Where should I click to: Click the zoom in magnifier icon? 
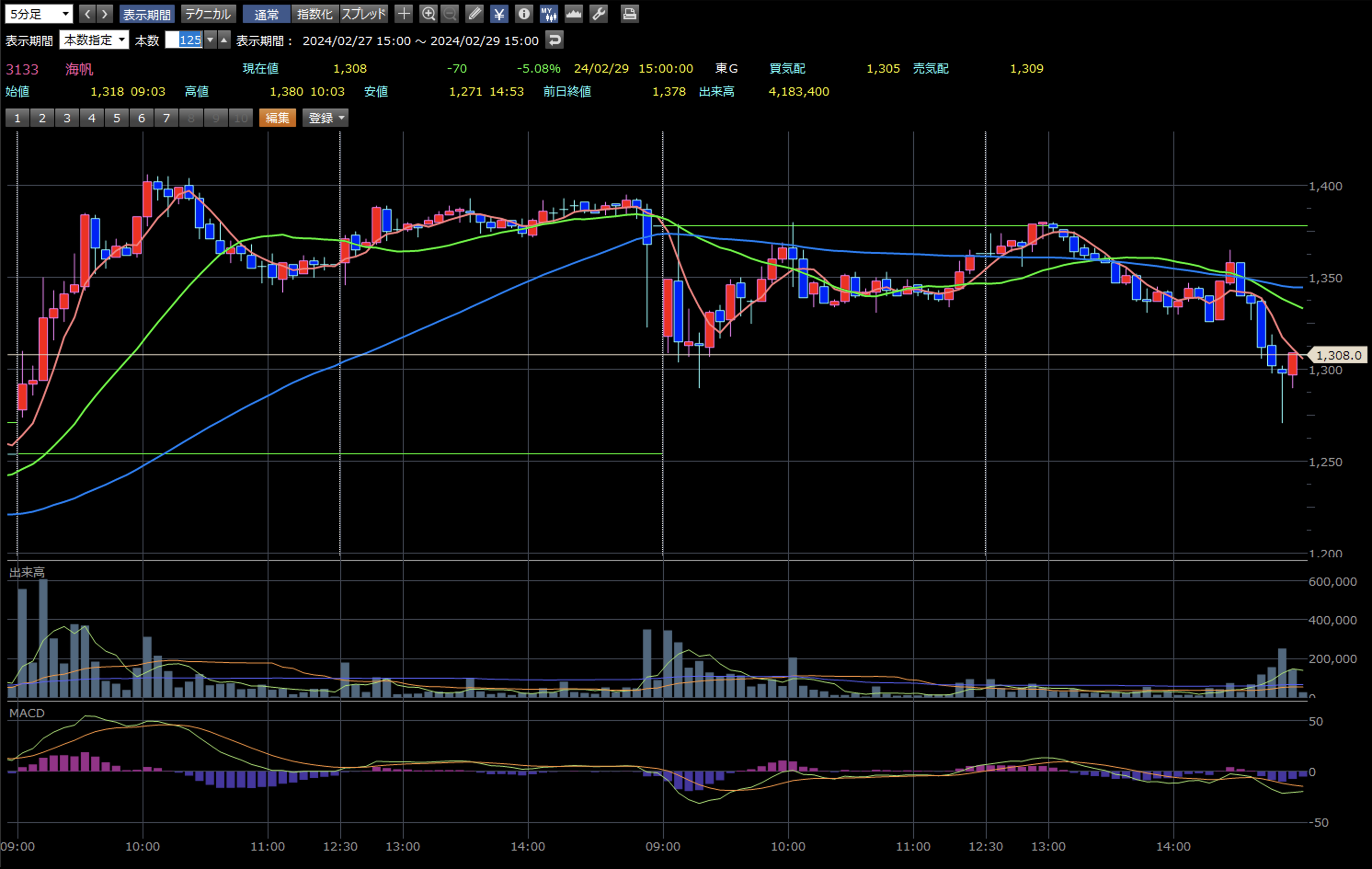tap(428, 14)
